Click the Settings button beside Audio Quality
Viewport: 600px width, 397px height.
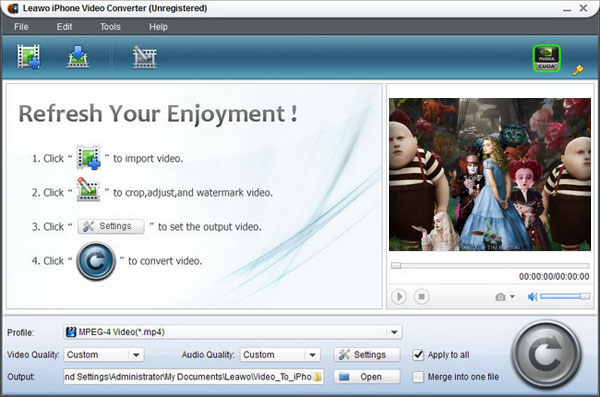(367, 355)
